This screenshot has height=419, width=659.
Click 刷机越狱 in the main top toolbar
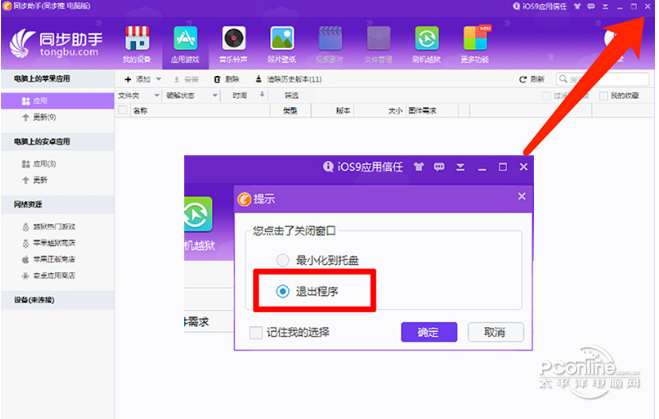427,44
